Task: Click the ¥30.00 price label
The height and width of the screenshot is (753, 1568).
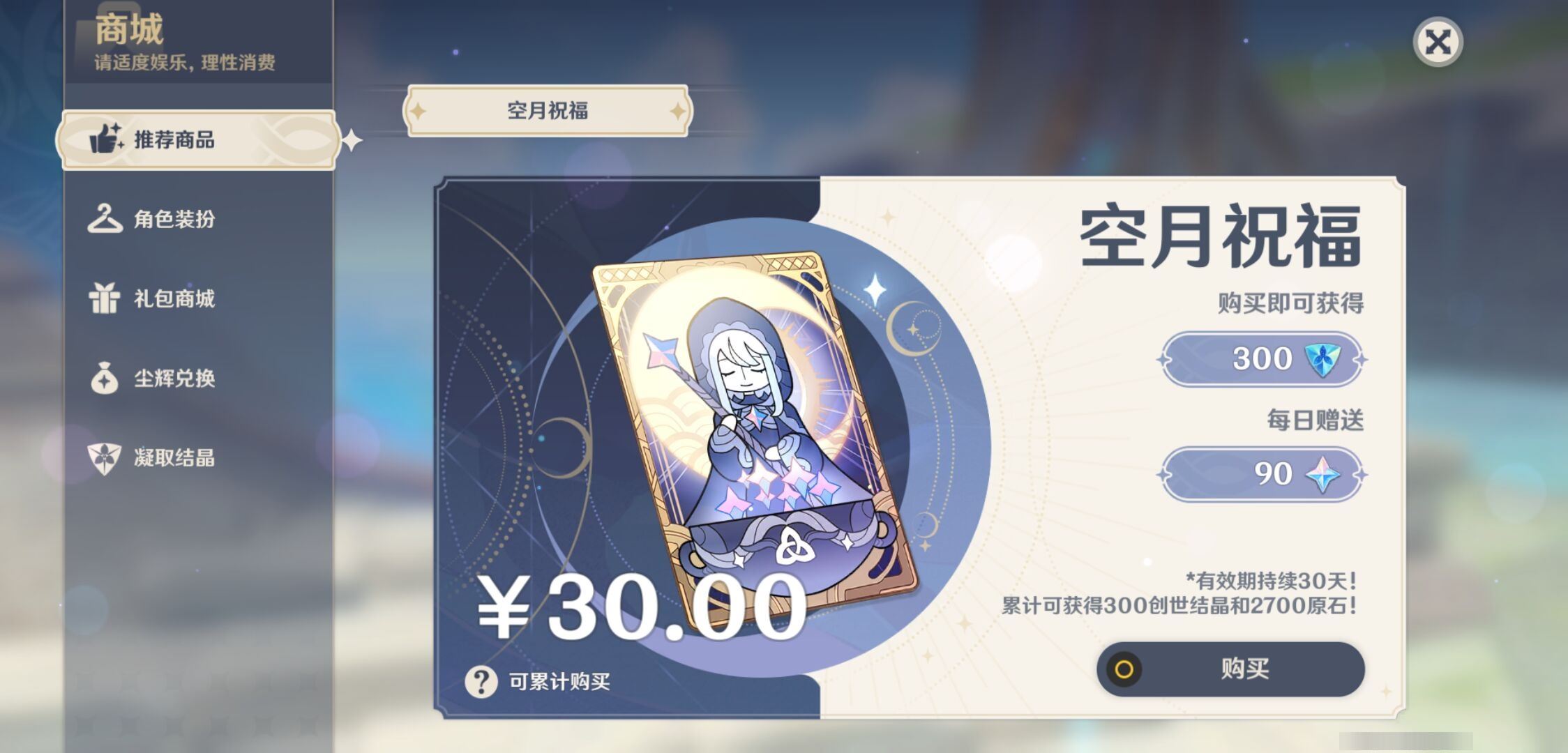Action: tap(642, 607)
